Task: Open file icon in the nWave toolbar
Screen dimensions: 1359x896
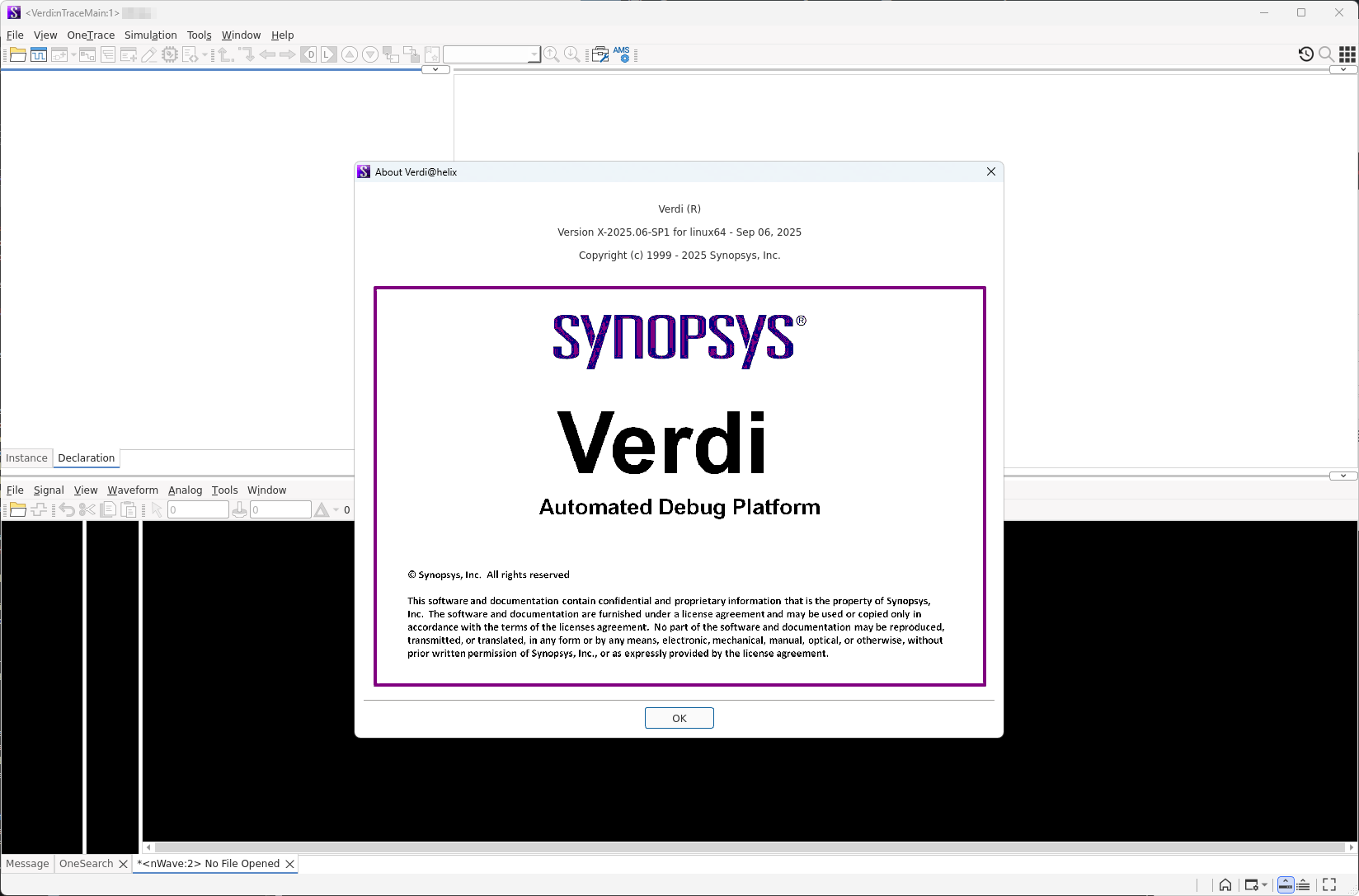Action: point(17,510)
